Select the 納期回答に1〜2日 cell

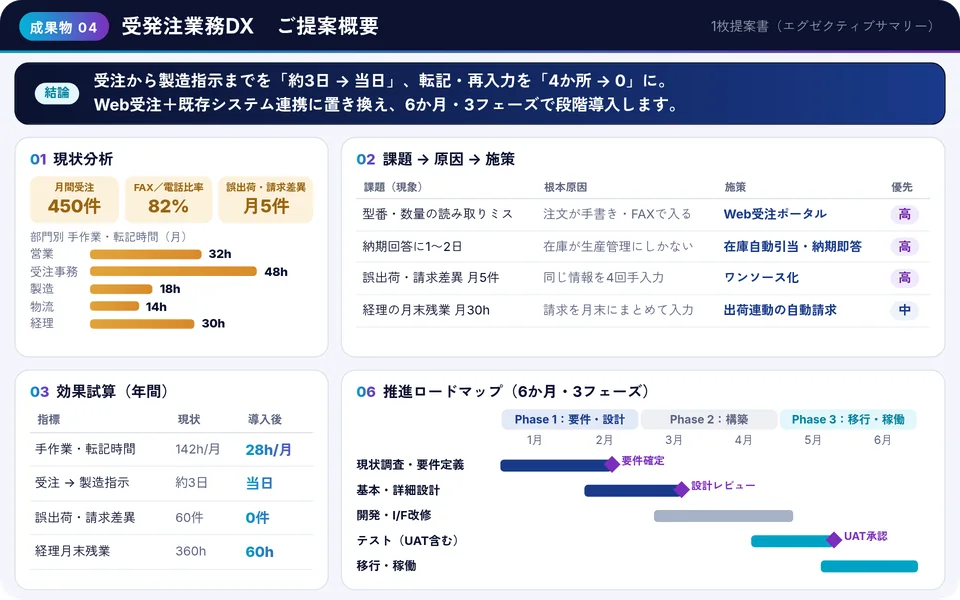(412, 247)
